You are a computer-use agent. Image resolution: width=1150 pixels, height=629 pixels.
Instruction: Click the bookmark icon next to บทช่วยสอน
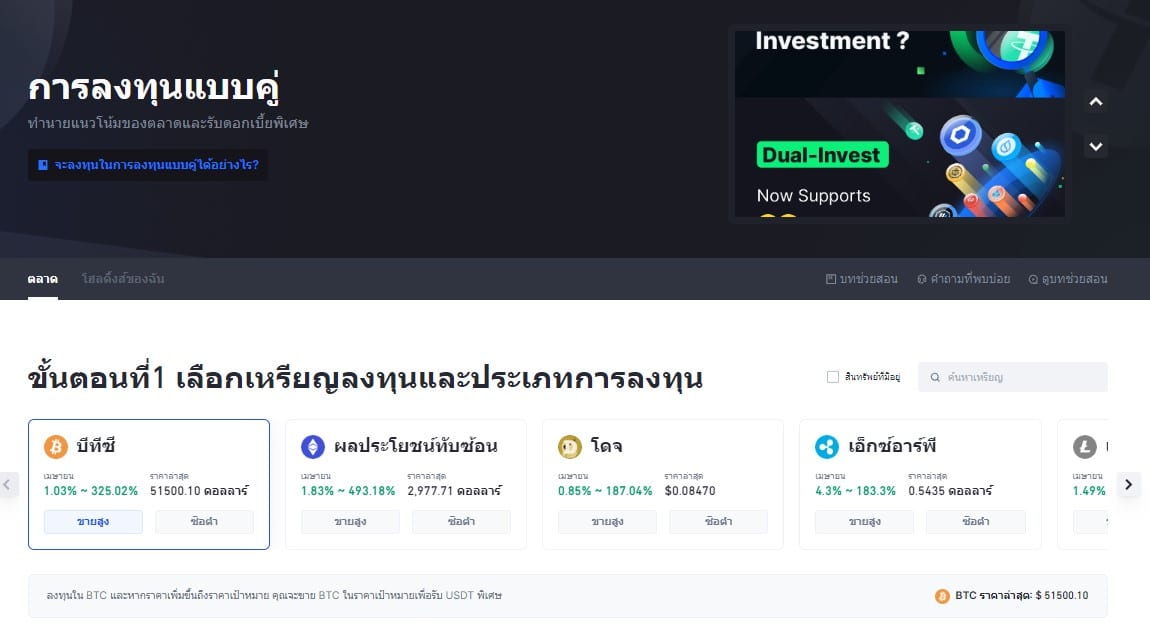pyautogui.click(x=829, y=279)
